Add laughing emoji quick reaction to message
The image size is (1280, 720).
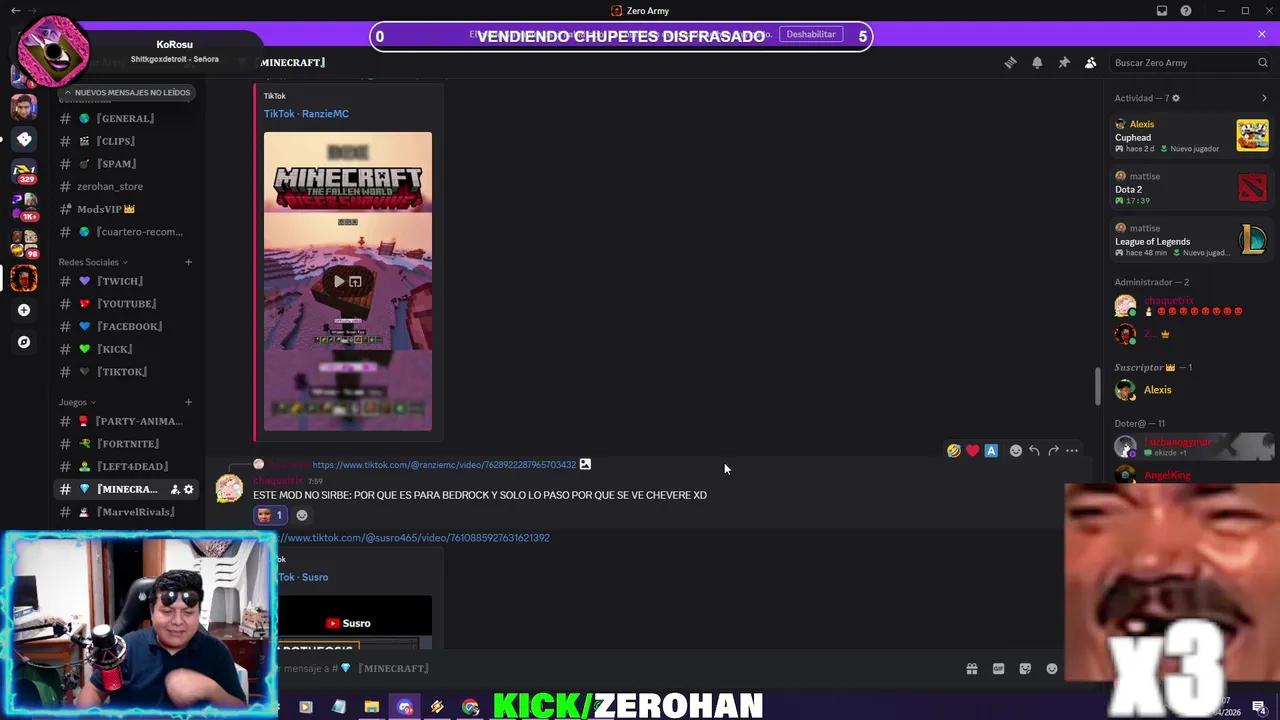[954, 451]
